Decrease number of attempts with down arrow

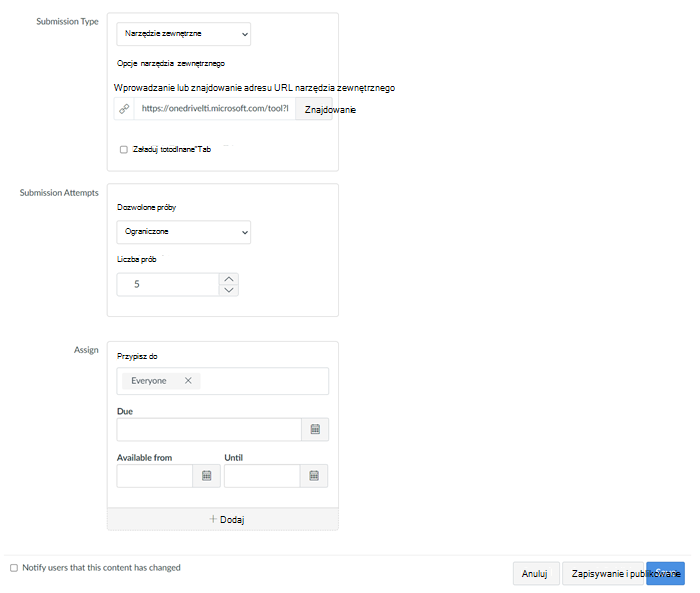pos(229,290)
